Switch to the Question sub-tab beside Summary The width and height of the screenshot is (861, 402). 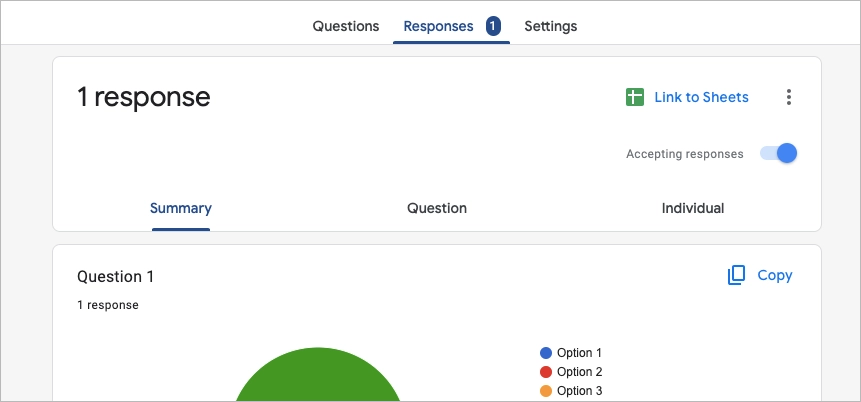point(437,208)
